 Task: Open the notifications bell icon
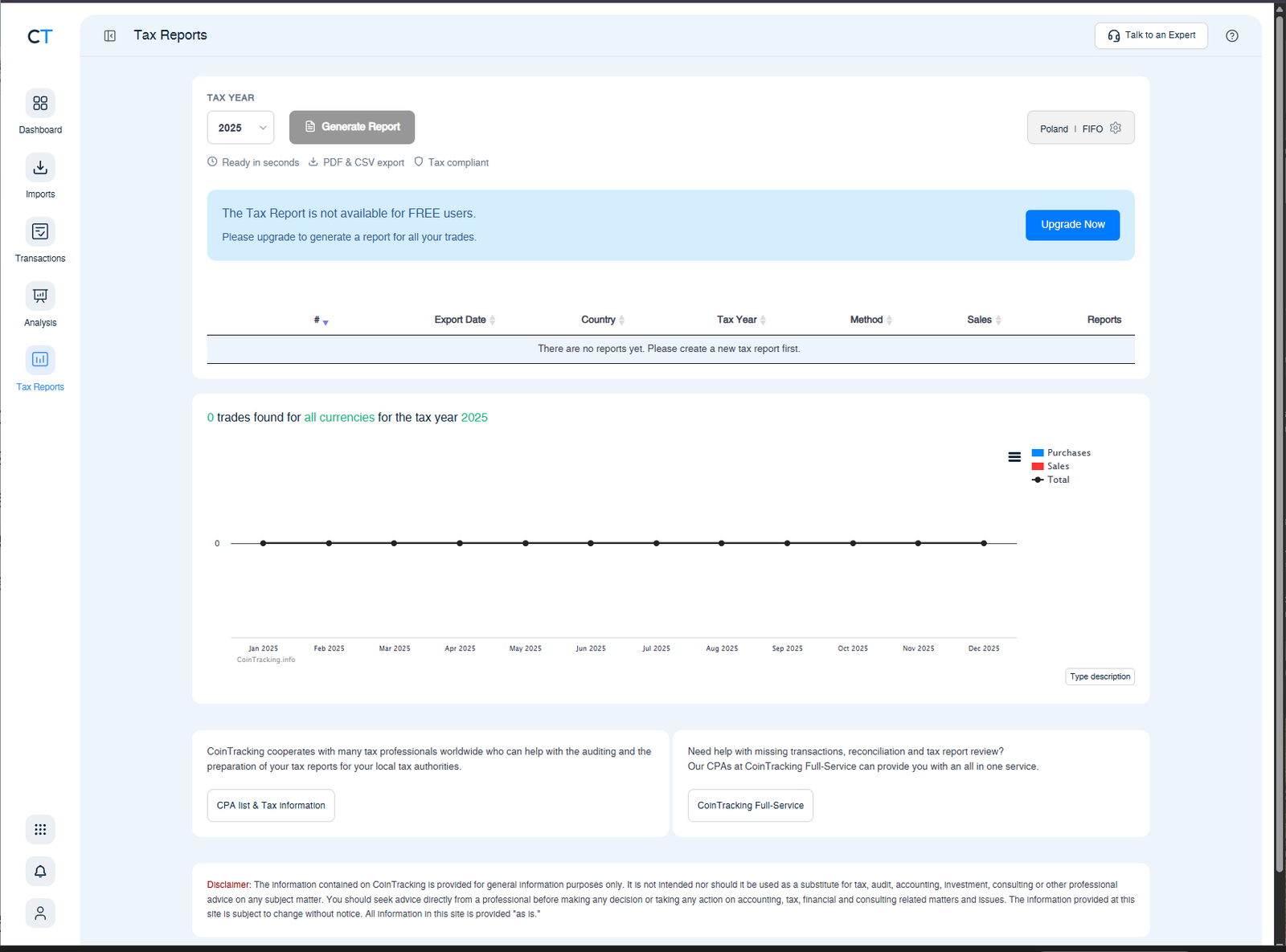click(x=40, y=871)
